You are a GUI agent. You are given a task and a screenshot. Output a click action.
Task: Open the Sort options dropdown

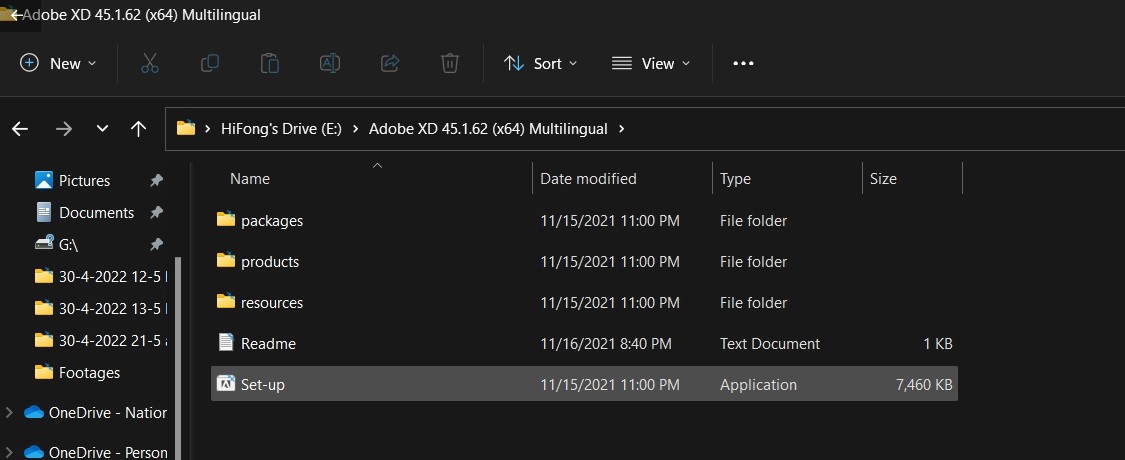(541, 63)
